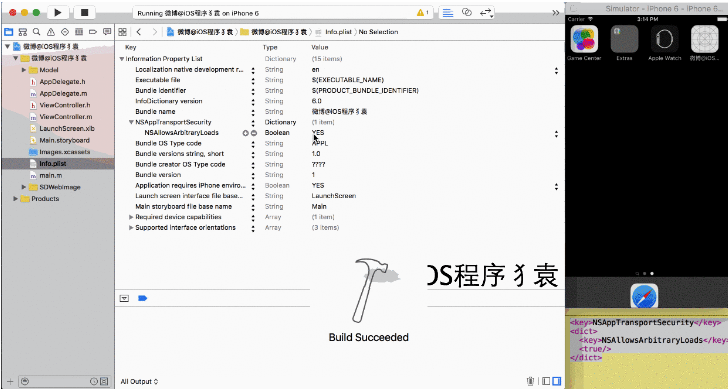Open the related items grid menu

(x=123, y=32)
